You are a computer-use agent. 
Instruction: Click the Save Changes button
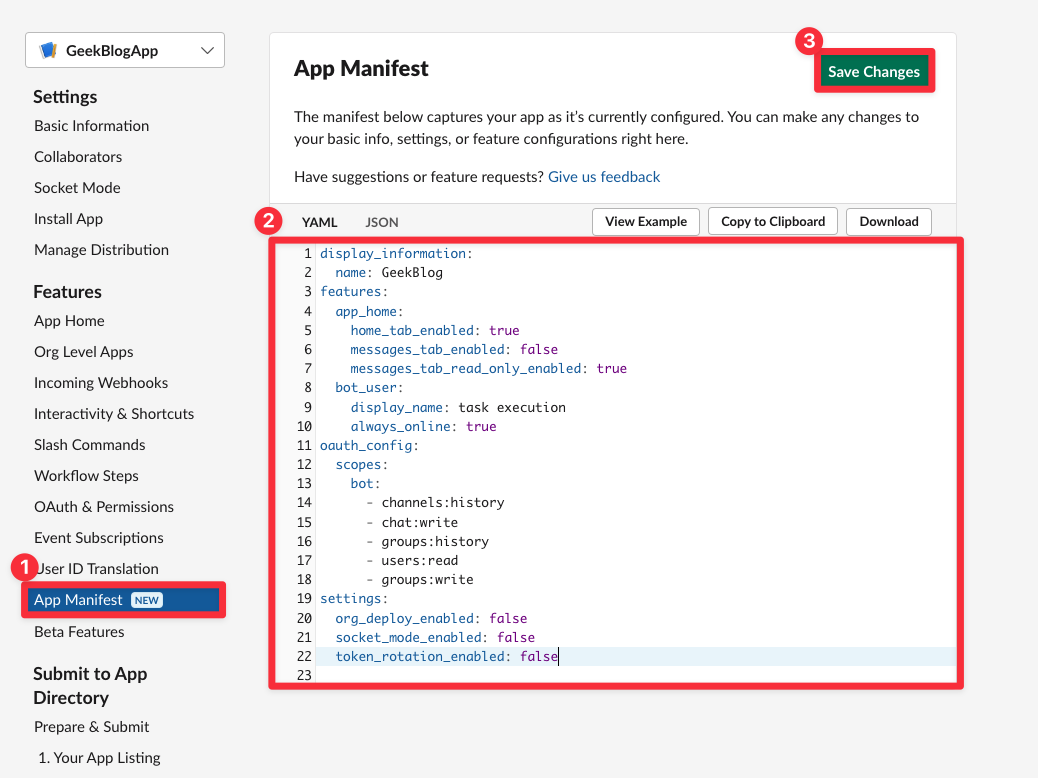point(874,72)
